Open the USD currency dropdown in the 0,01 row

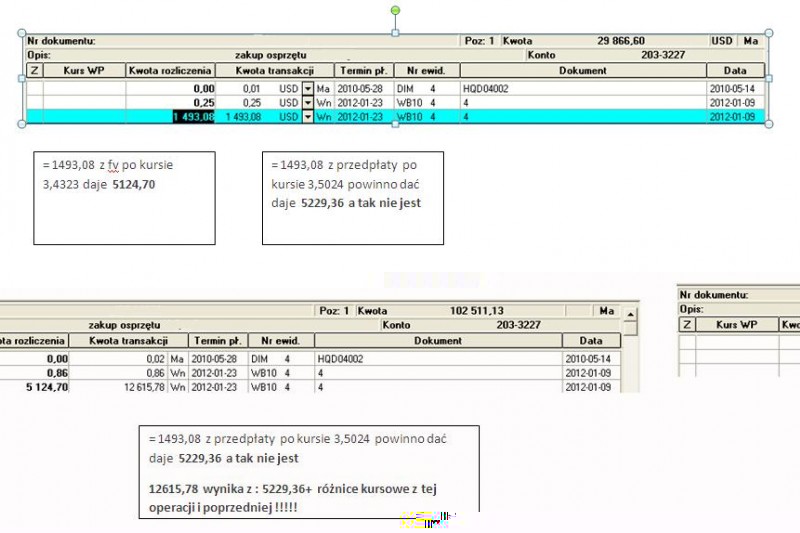point(308,89)
